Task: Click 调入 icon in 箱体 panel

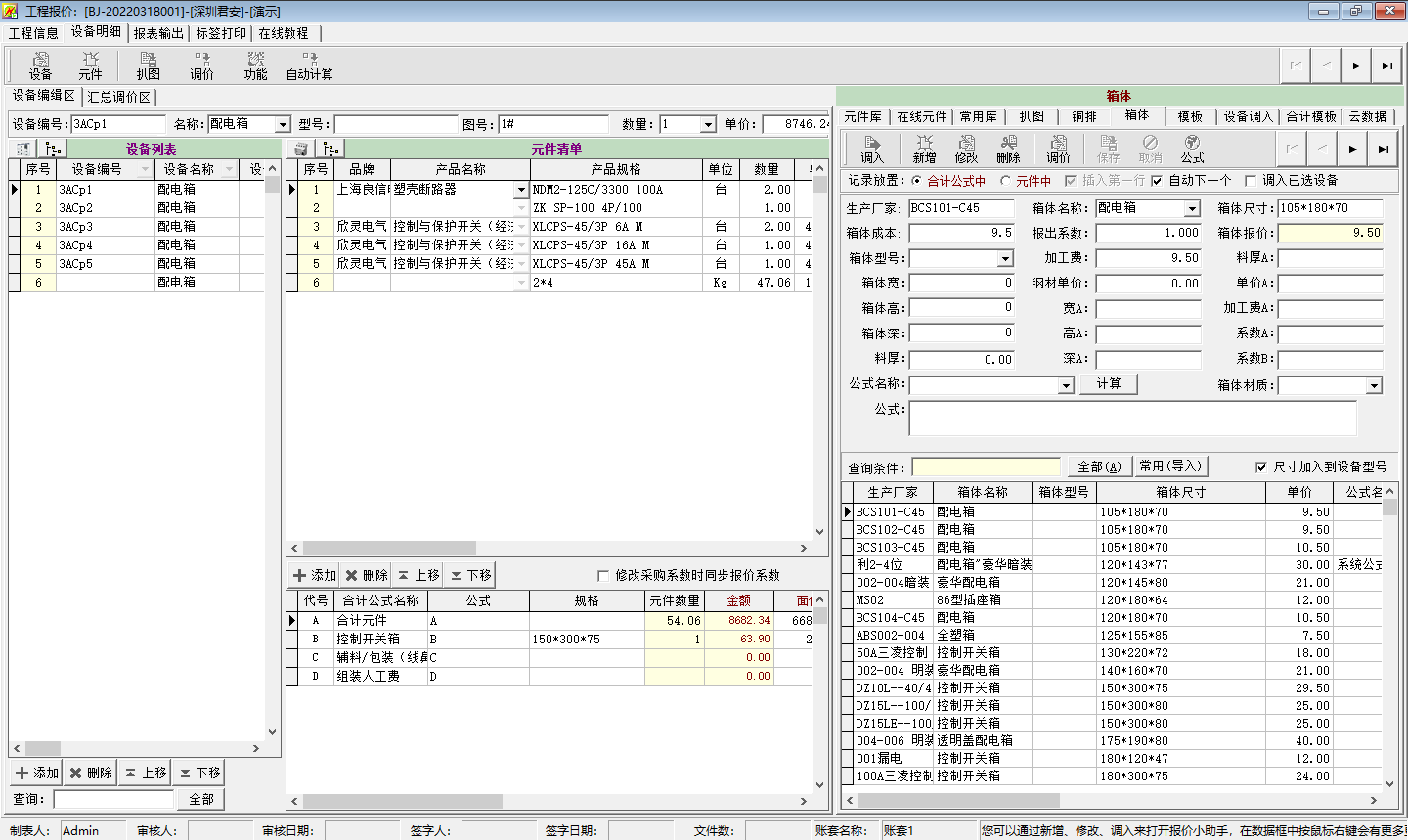Action: (872, 150)
